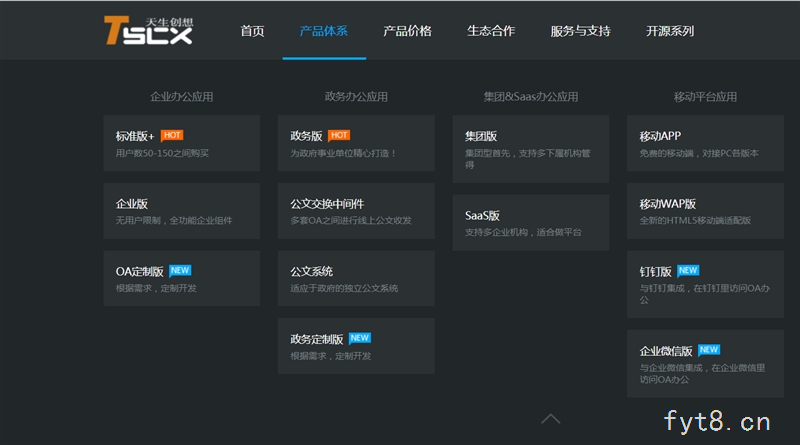The height and width of the screenshot is (445, 800).
Task: Collapse the menu with the up chevron
Action: point(550,418)
